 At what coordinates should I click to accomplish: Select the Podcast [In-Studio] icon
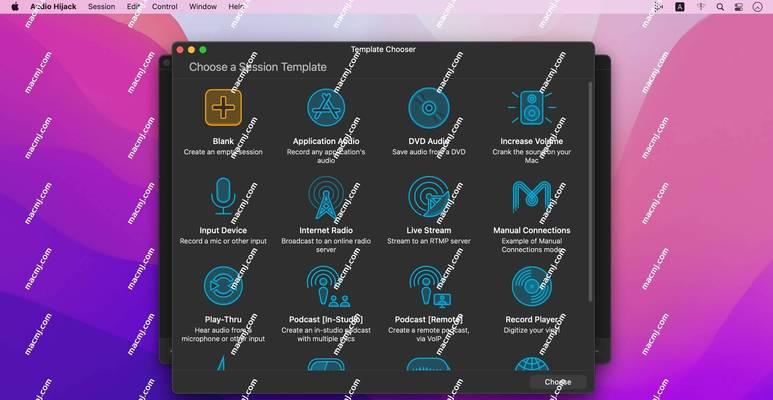328,286
